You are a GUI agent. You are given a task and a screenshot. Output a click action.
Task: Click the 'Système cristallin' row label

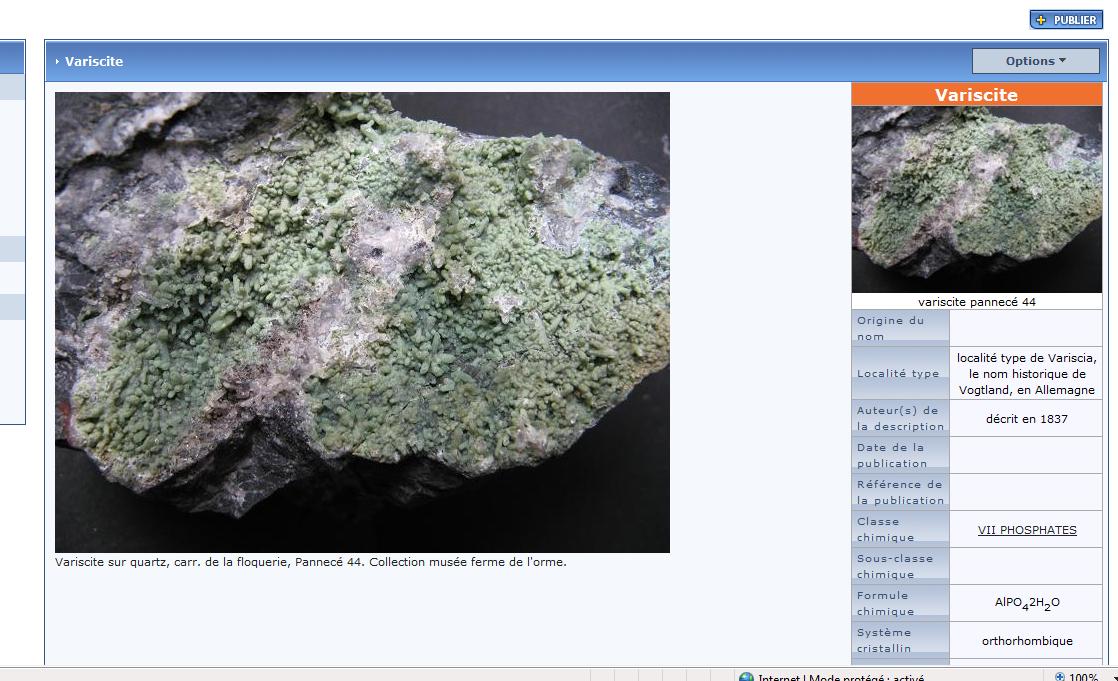[900, 640]
